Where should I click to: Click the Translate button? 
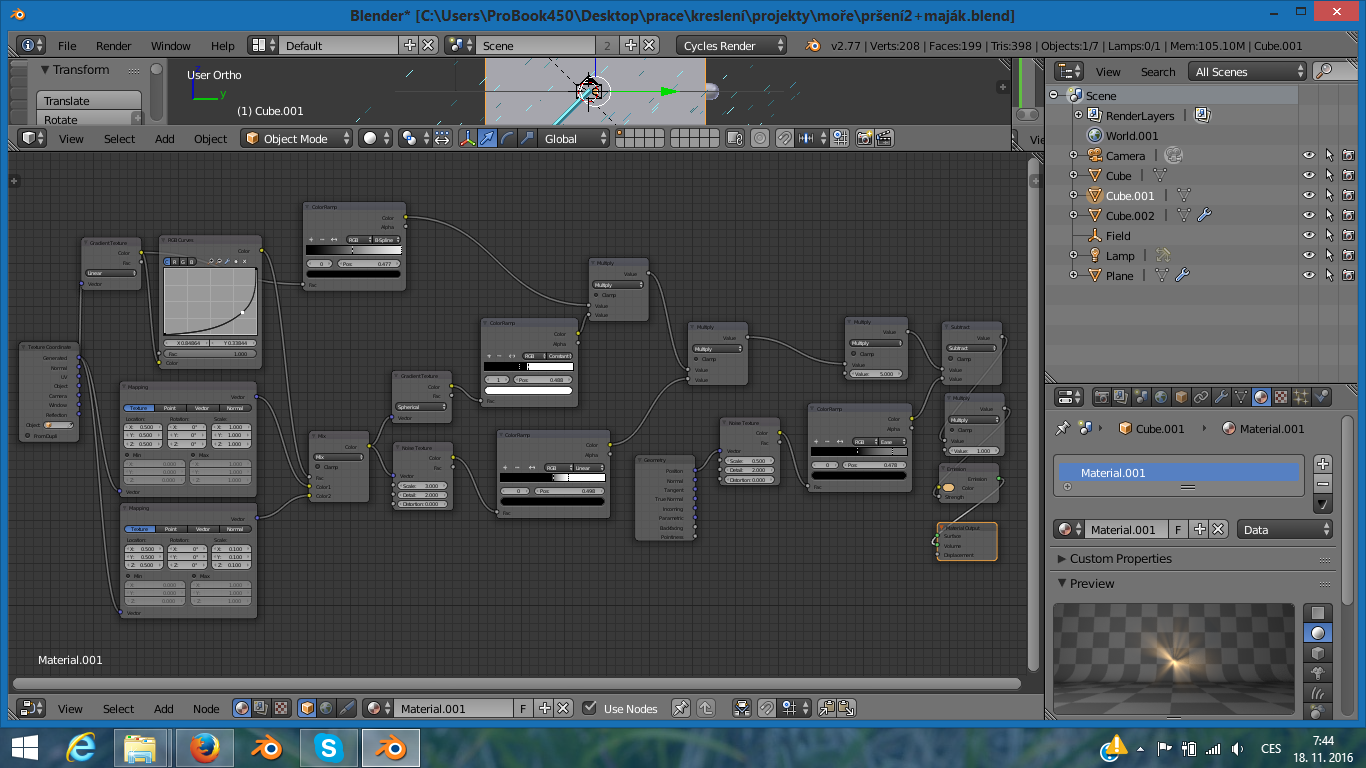89,100
